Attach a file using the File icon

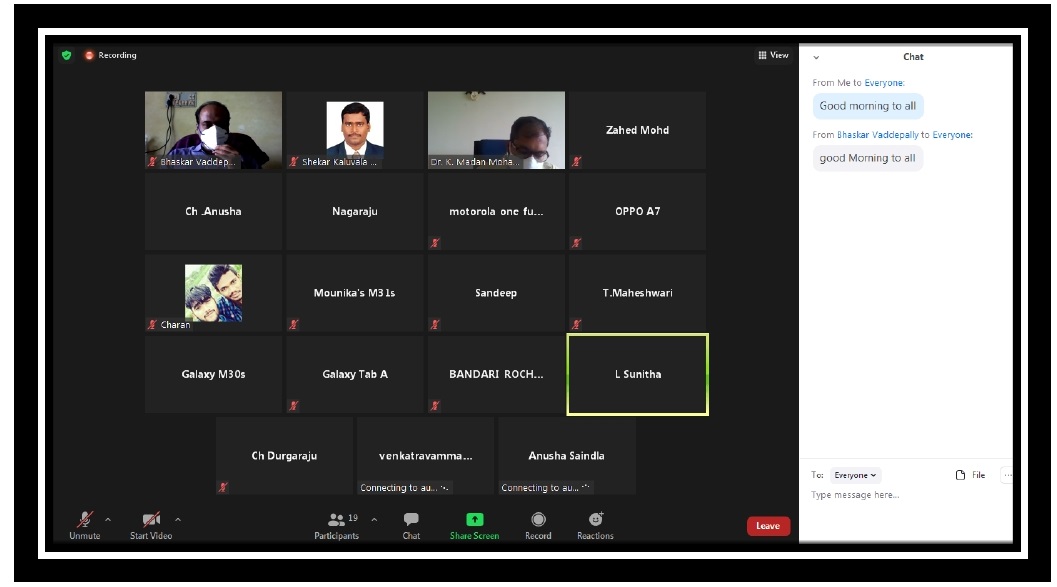[x=961, y=475]
